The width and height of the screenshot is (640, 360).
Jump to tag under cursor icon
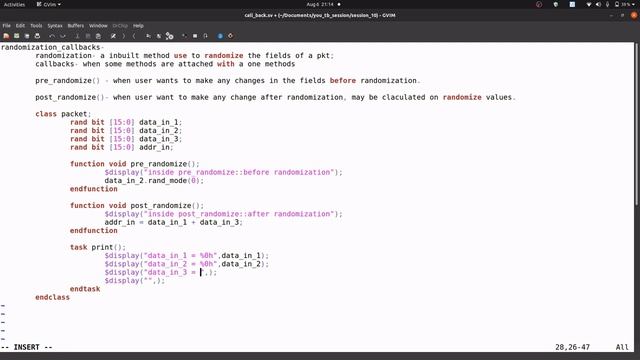(x=205, y=36)
